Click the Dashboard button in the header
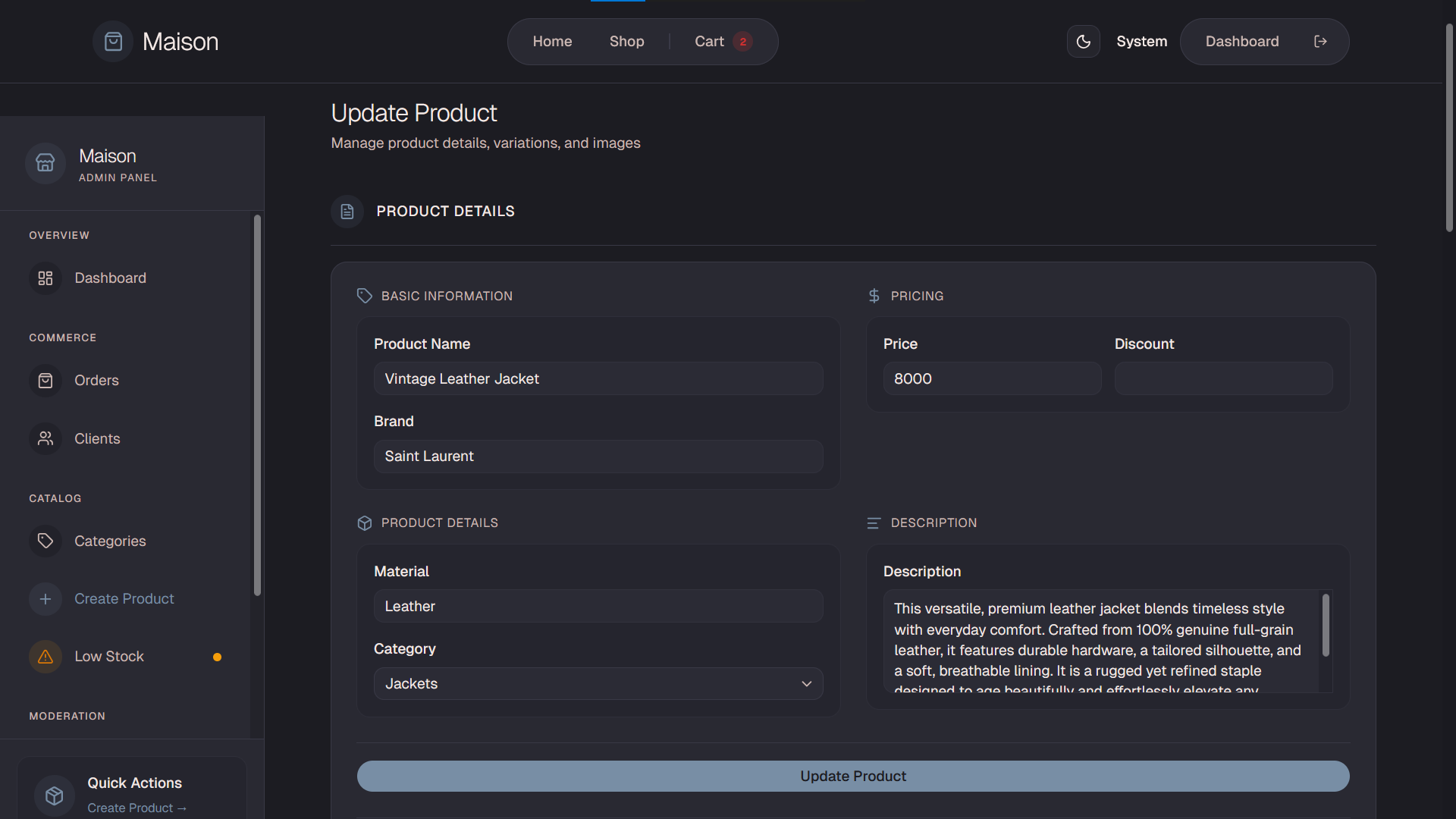This screenshot has height=819, width=1456. point(1242,42)
